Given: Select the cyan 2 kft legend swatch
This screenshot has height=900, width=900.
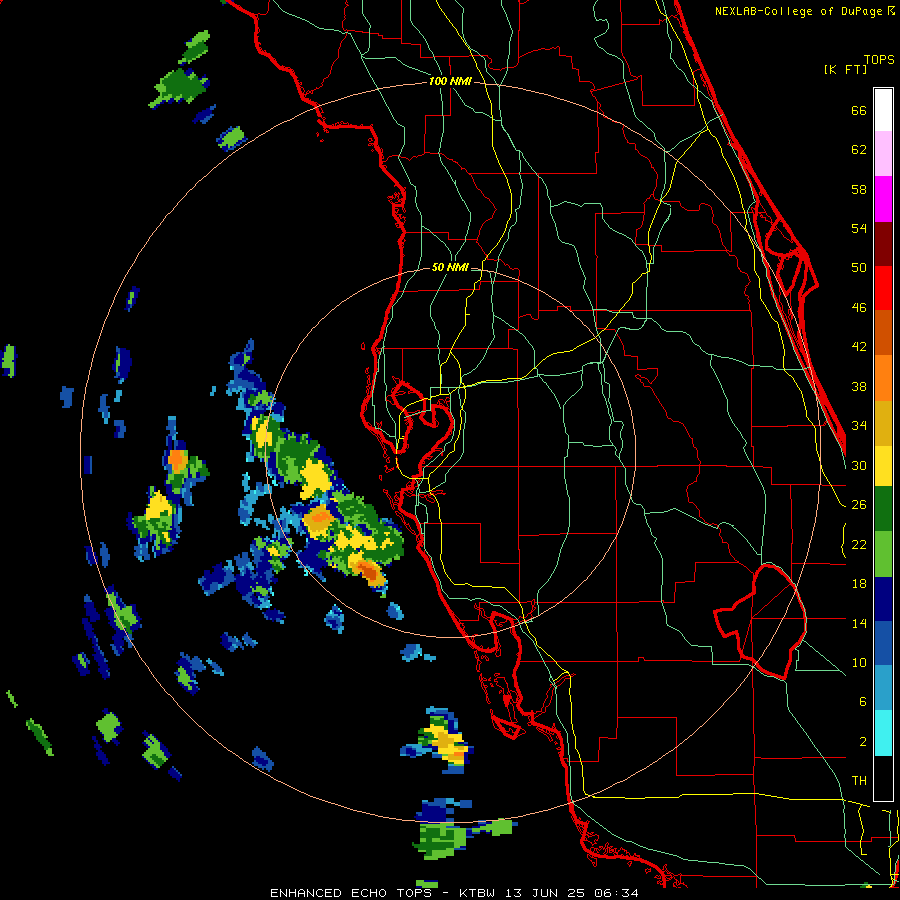Looking at the screenshot, I should 883,734.
